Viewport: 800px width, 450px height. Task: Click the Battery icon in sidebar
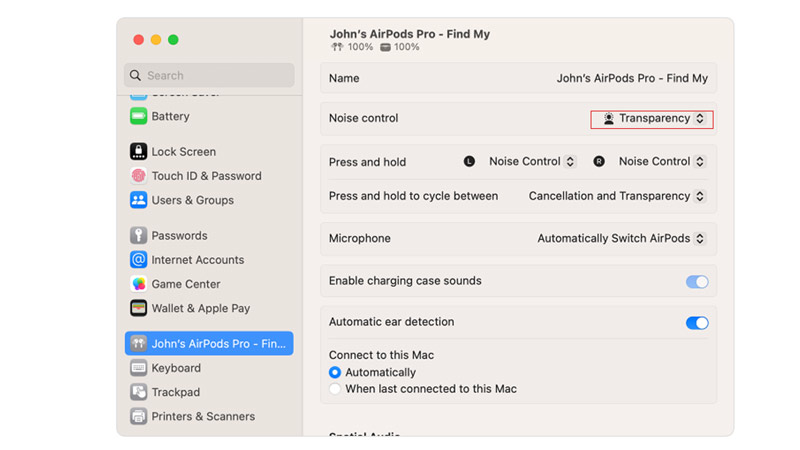click(138, 116)
